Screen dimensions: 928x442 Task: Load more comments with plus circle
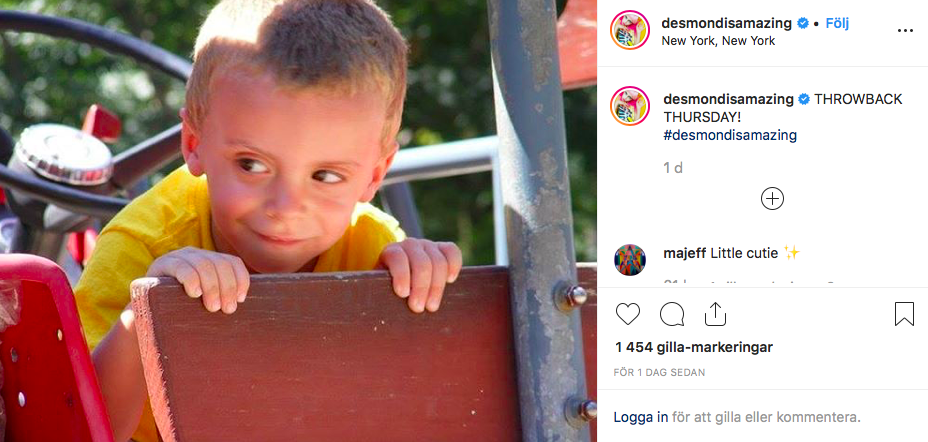pos(772,199)
